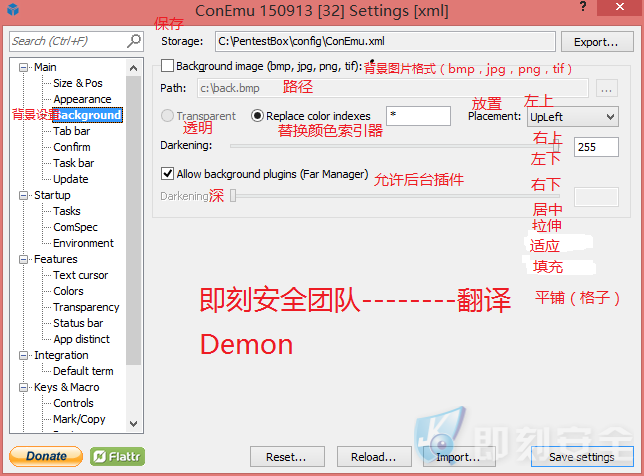The width and height of the screenshot is (644, 476).
Task: Open the Placement dropdown showing UpLeft
Action: coord(573,117)
